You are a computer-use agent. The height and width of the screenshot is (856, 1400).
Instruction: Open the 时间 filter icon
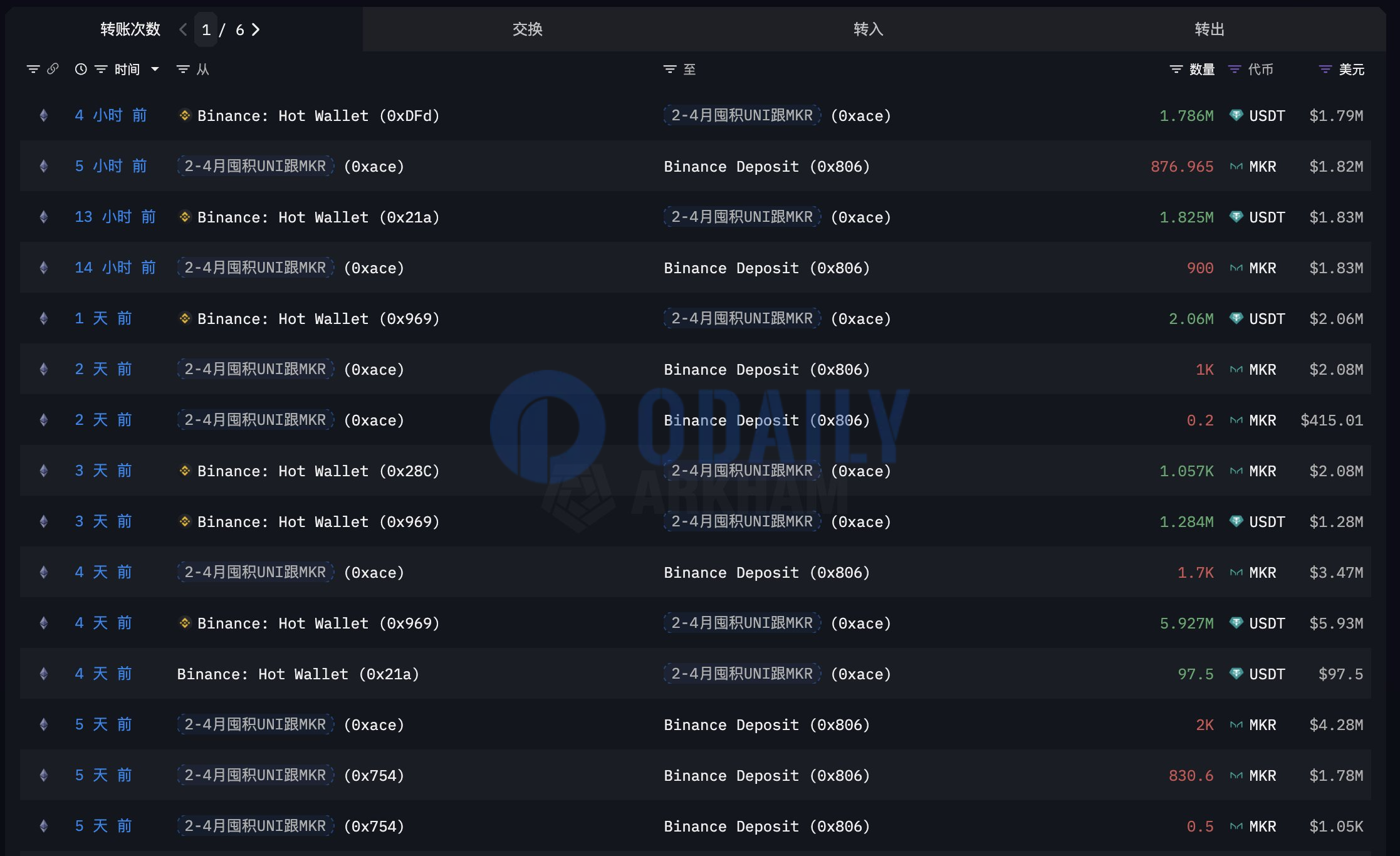[101, 69]
